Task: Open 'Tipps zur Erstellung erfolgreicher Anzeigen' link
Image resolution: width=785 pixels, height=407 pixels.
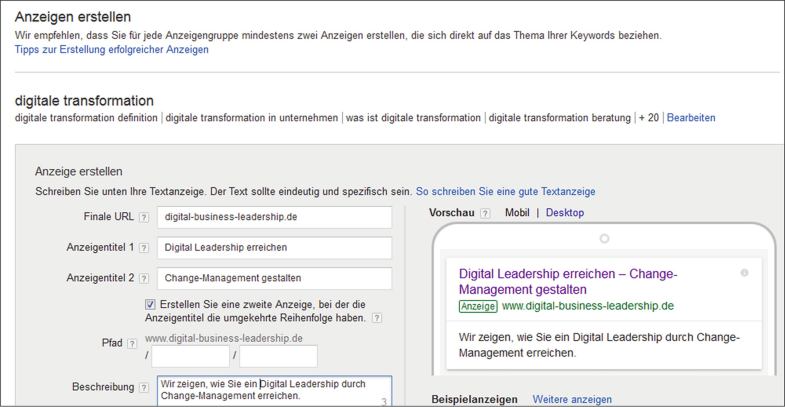Action: (111, 50)
